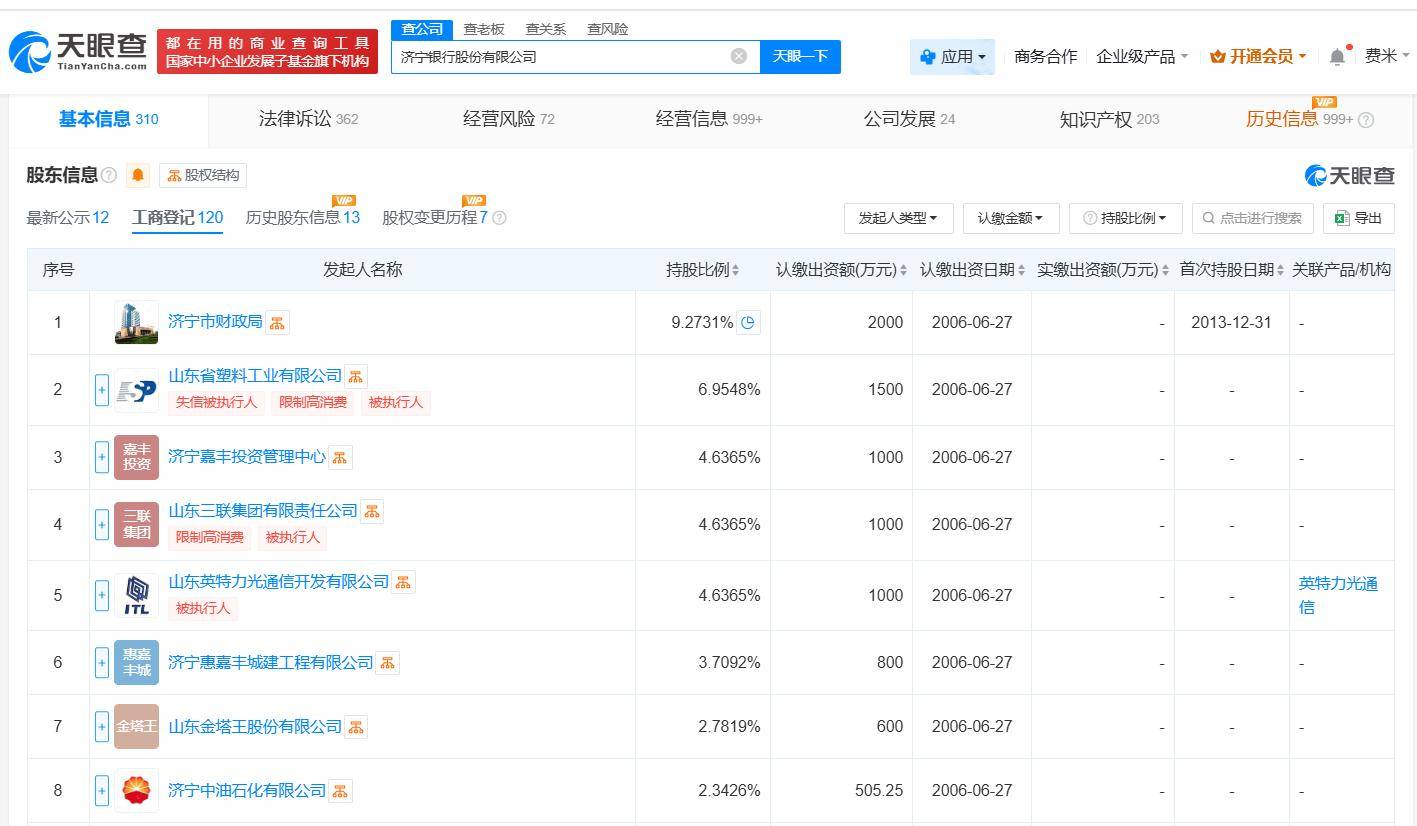Screen dimensions: 1417x826
Task: Expand row for 济宁嘉丰投资管理中心
Action: click(102, 457)
